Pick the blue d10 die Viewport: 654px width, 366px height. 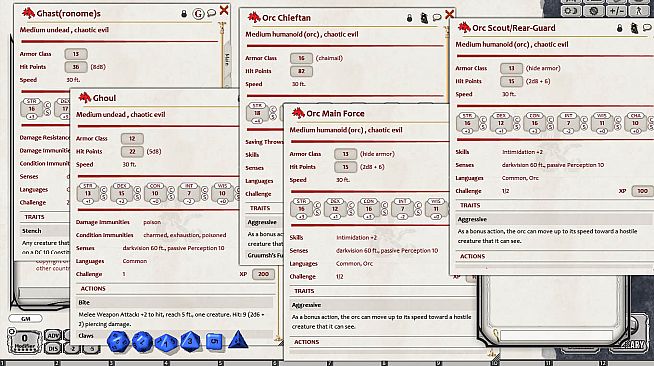pos(166,342)
